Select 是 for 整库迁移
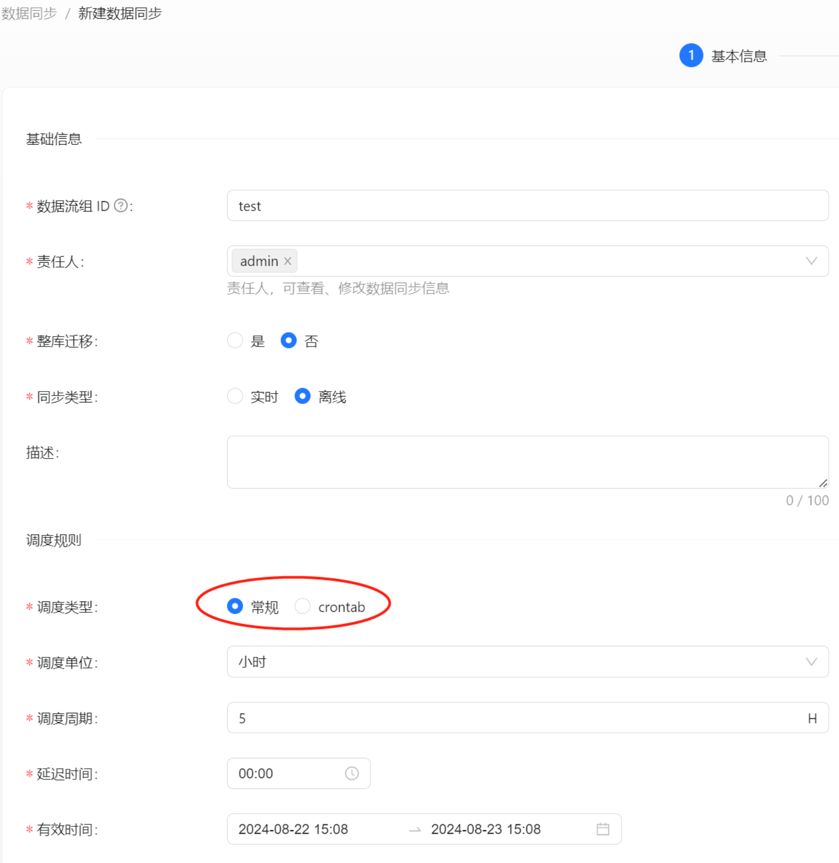Screen dimensions: 839x863 [235, 341]
